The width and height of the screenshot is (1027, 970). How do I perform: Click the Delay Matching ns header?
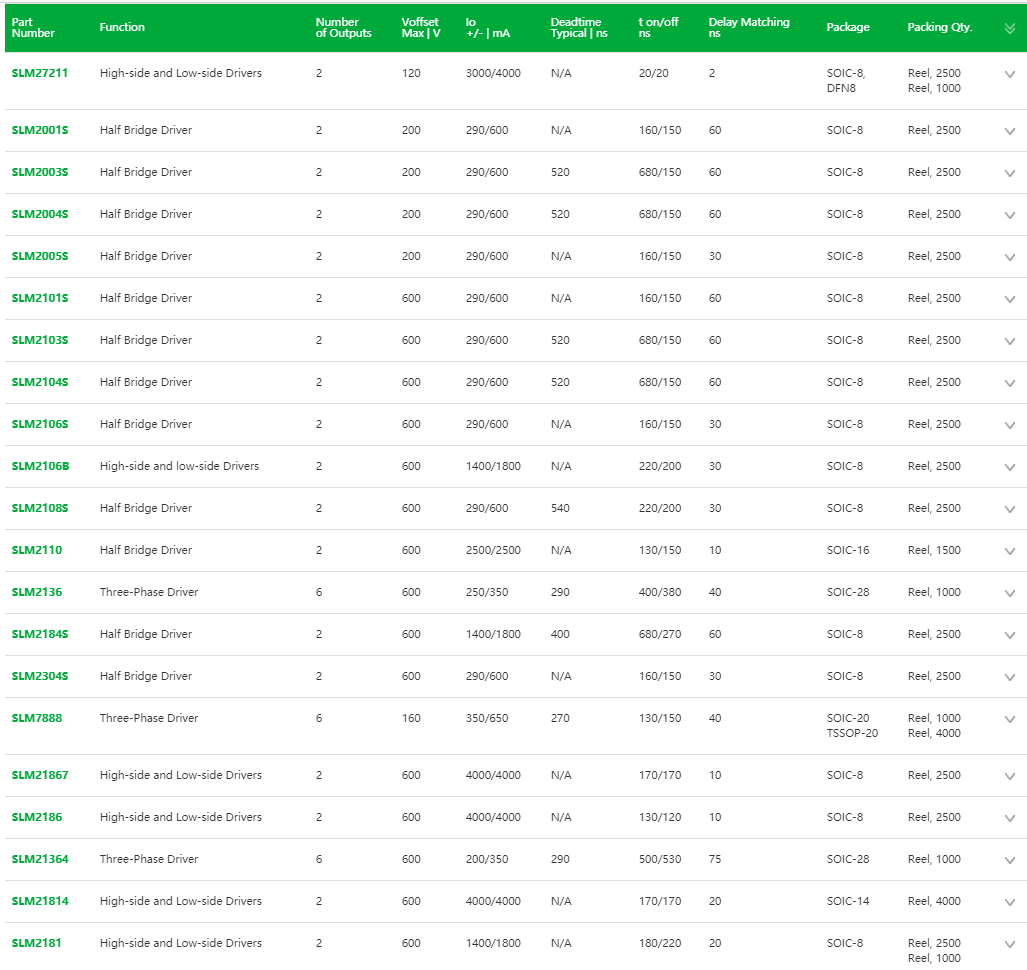(749, 28)
